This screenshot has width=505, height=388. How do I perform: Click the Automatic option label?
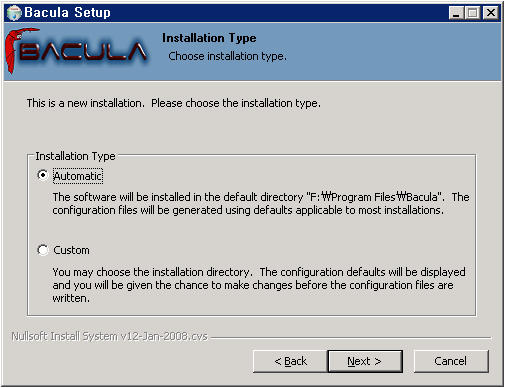[x=78, y=176]
